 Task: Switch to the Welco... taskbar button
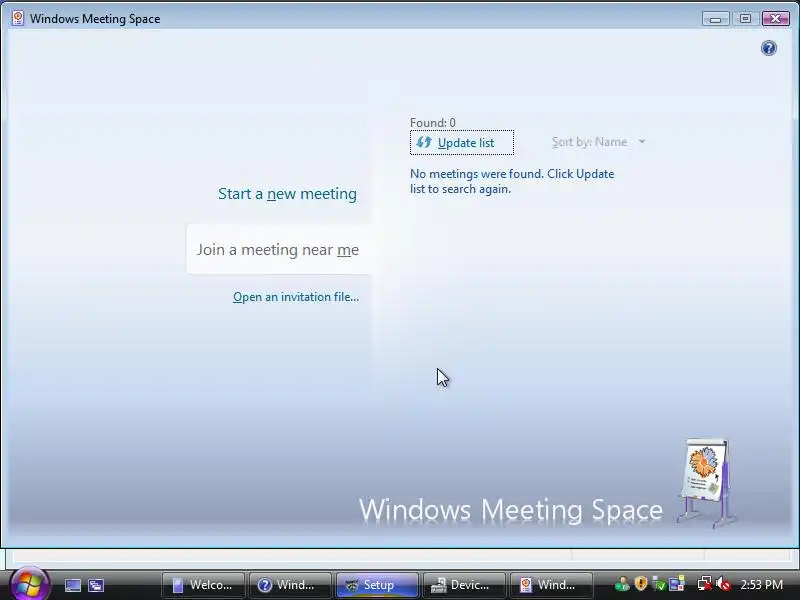click(203, 585)
